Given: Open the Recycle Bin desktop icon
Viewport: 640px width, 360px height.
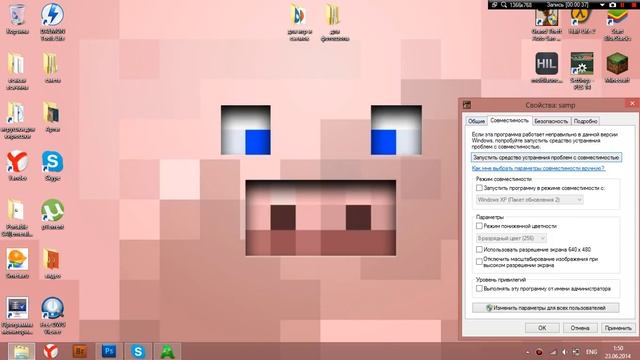Looking at the screenshot, I should (17, 15).
